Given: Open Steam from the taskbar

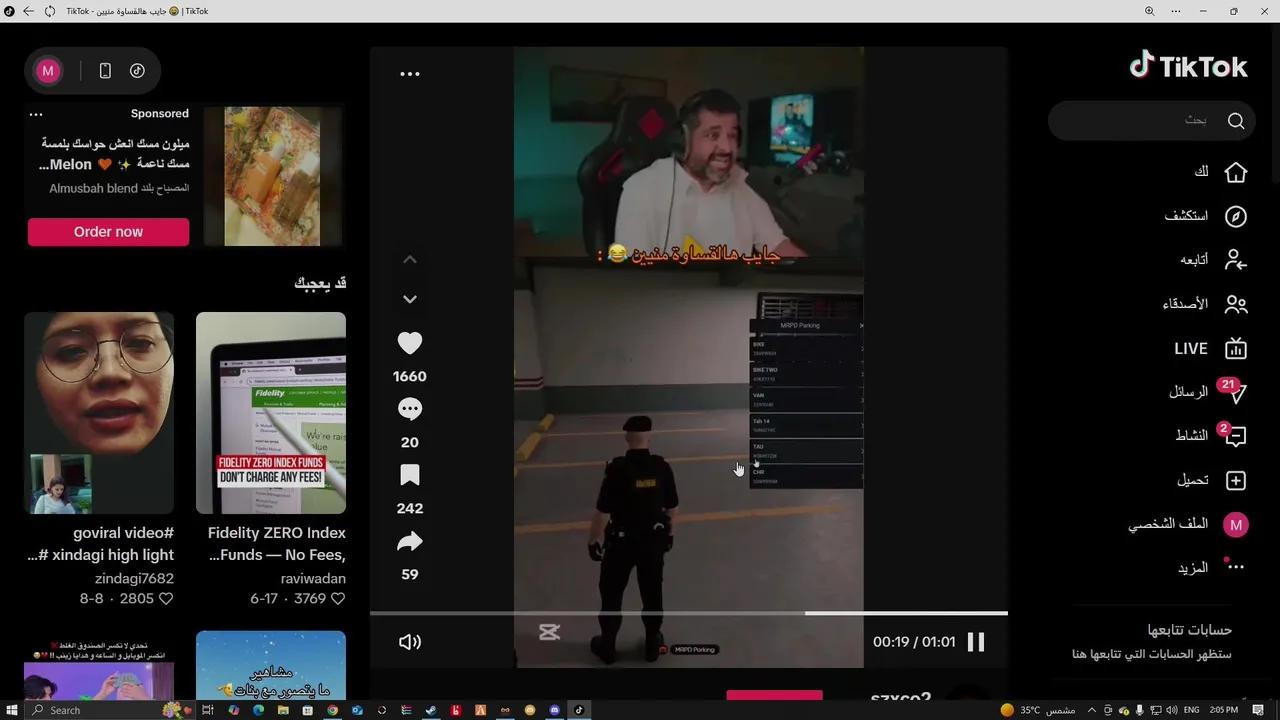Looking at the screenshot, I should point(431,710).
